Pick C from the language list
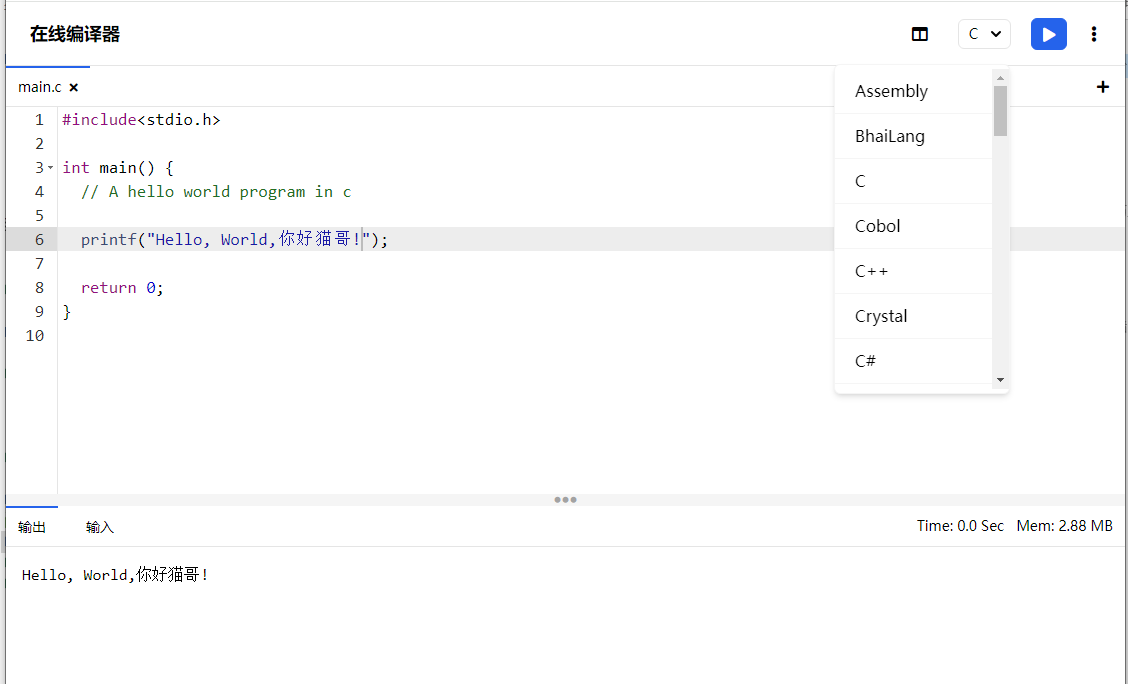This screenshot has height=684, width=1128. tap(860, 181)
